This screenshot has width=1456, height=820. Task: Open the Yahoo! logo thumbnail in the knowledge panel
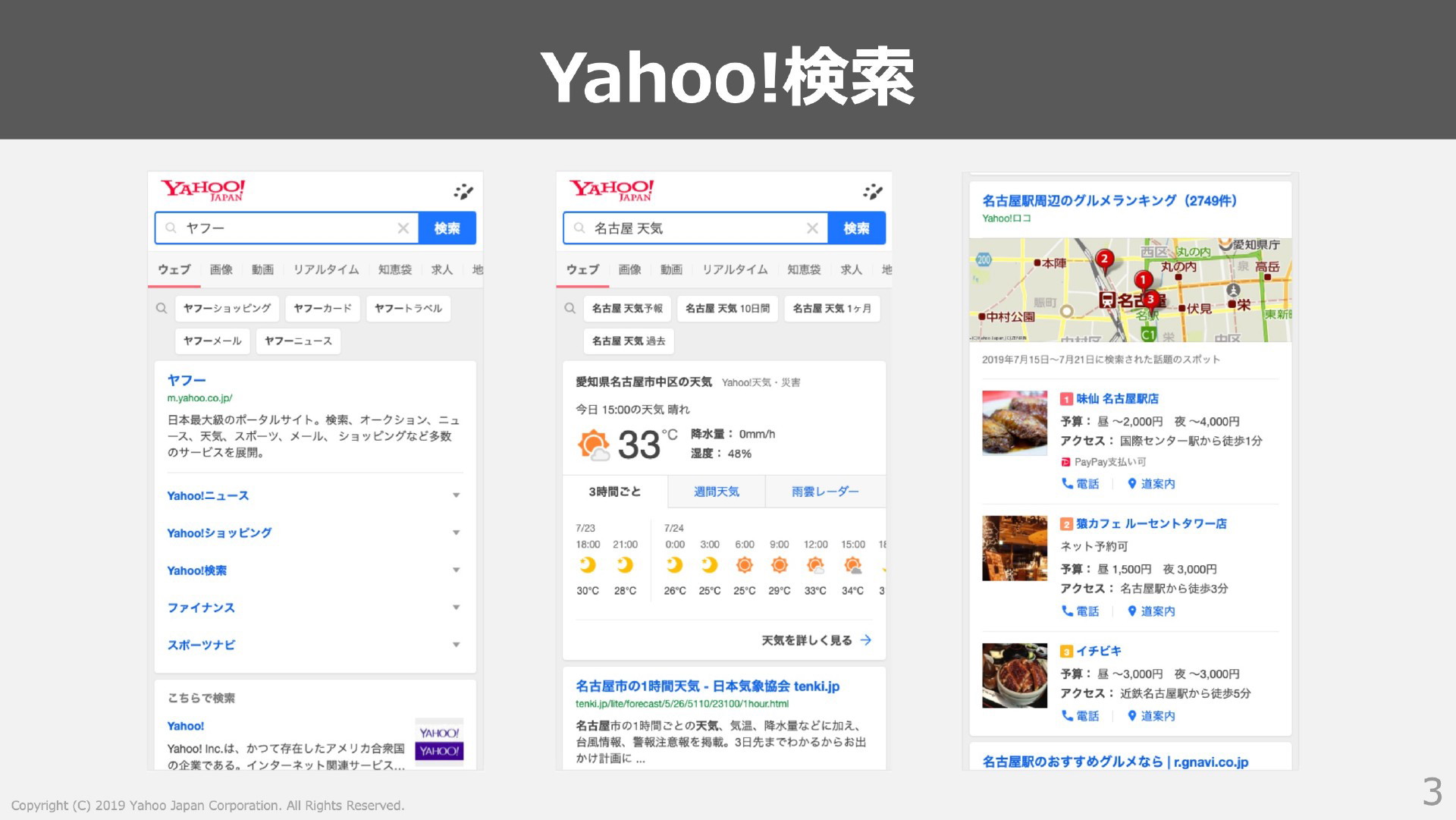[x=439, y=742]
